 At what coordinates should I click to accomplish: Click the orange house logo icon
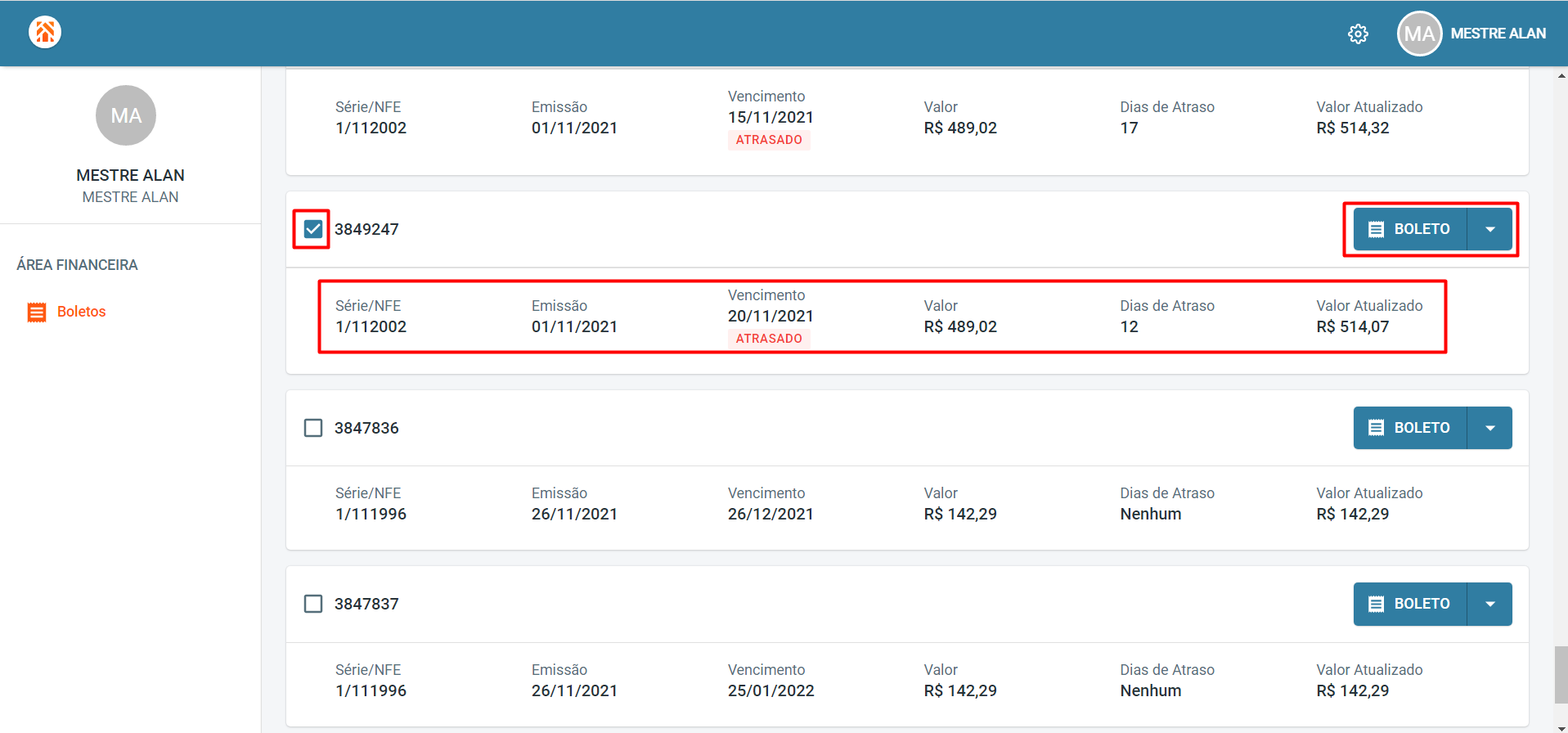tap(45, 33)
